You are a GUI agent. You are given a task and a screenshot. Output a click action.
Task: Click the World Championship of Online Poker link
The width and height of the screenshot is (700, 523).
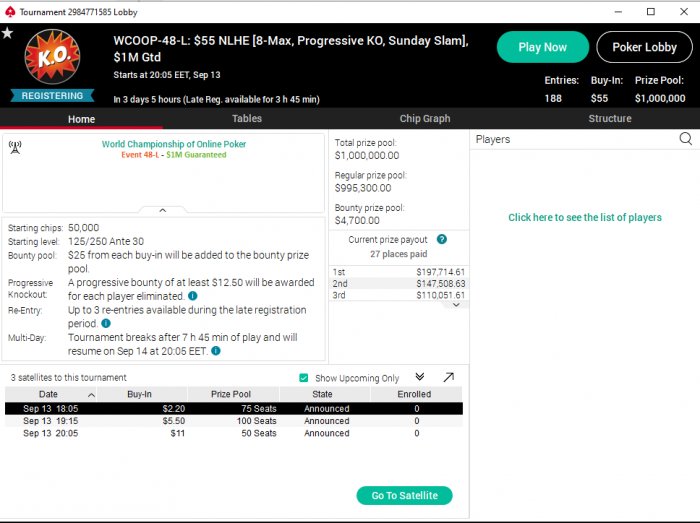(x=174, y=144)
